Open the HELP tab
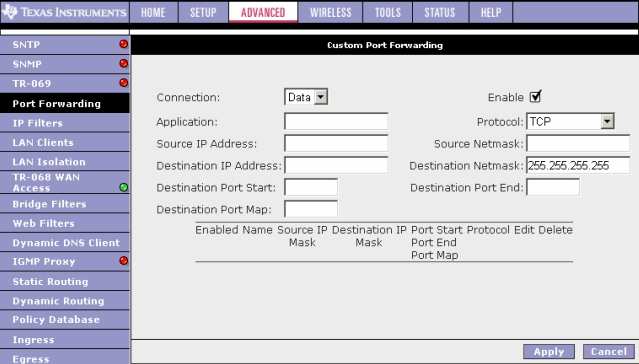Image resolution: width=639 pixels, height=364 pixels. coord(491,12)
